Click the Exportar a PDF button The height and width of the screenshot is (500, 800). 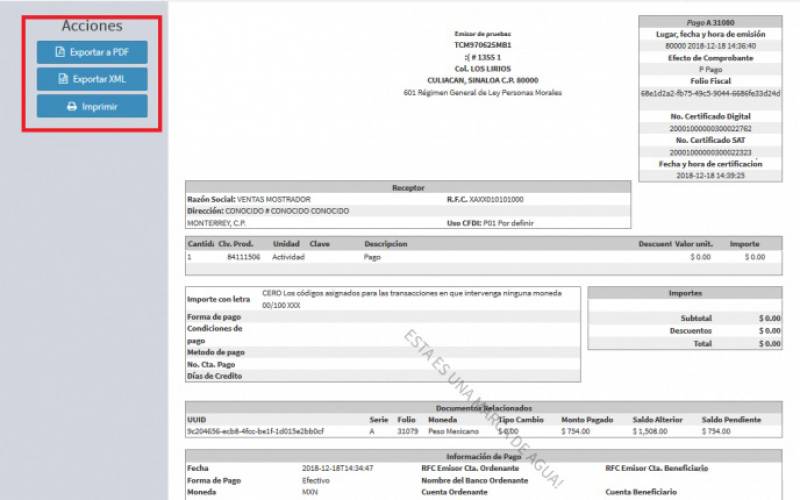[x=92, y=52]
